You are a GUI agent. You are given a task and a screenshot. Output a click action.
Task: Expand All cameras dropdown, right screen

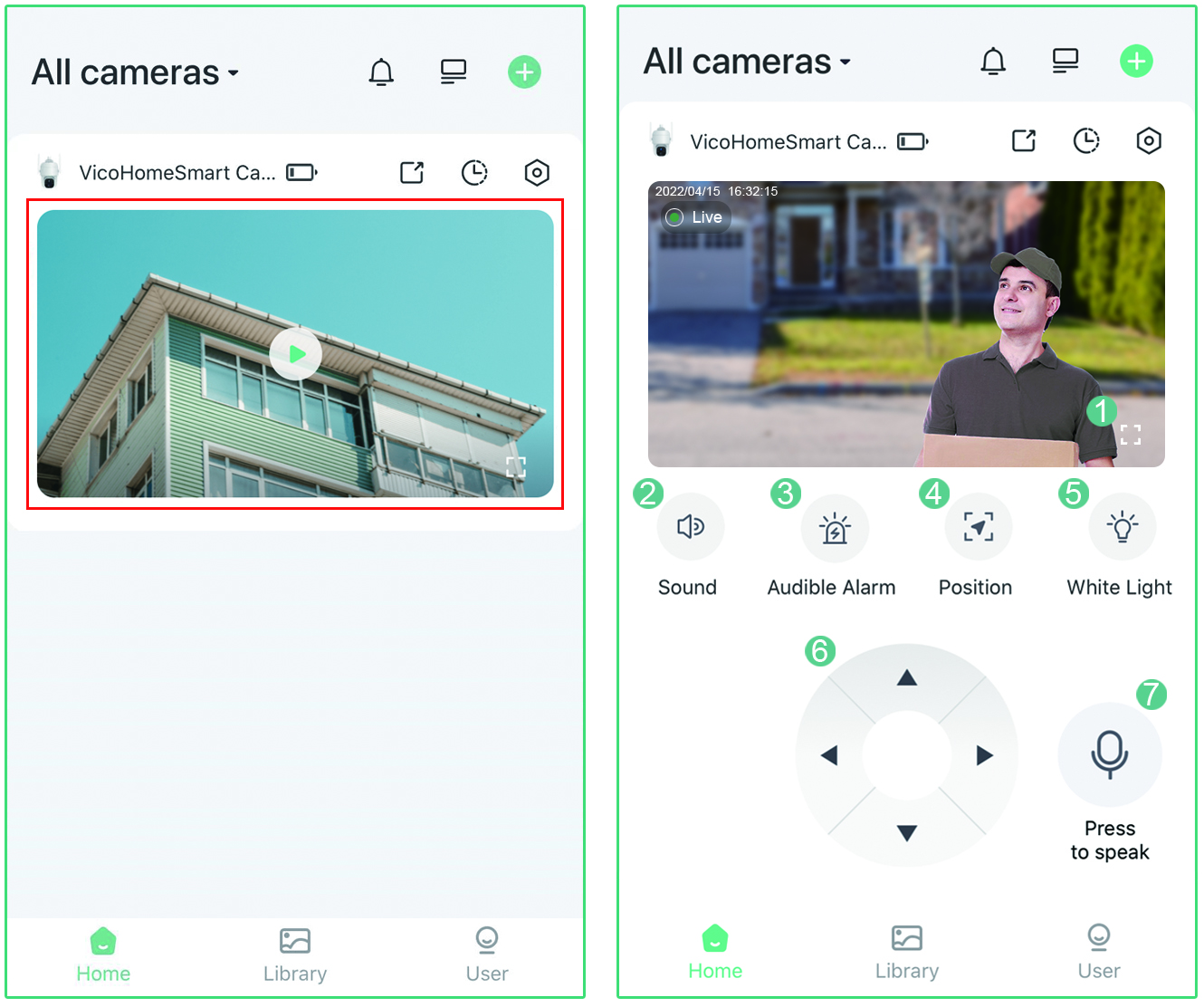[x=748, y=62]
